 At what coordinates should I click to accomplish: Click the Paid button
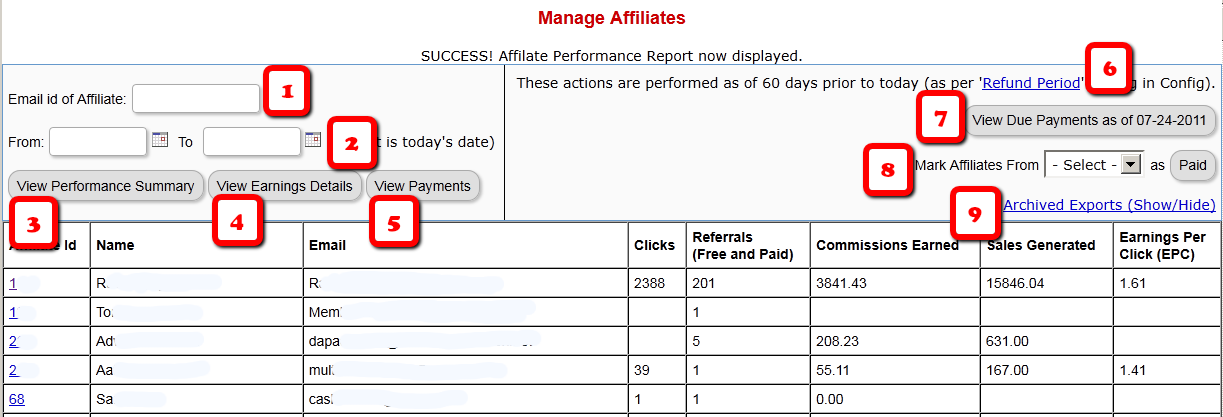tap(1192, 165)
